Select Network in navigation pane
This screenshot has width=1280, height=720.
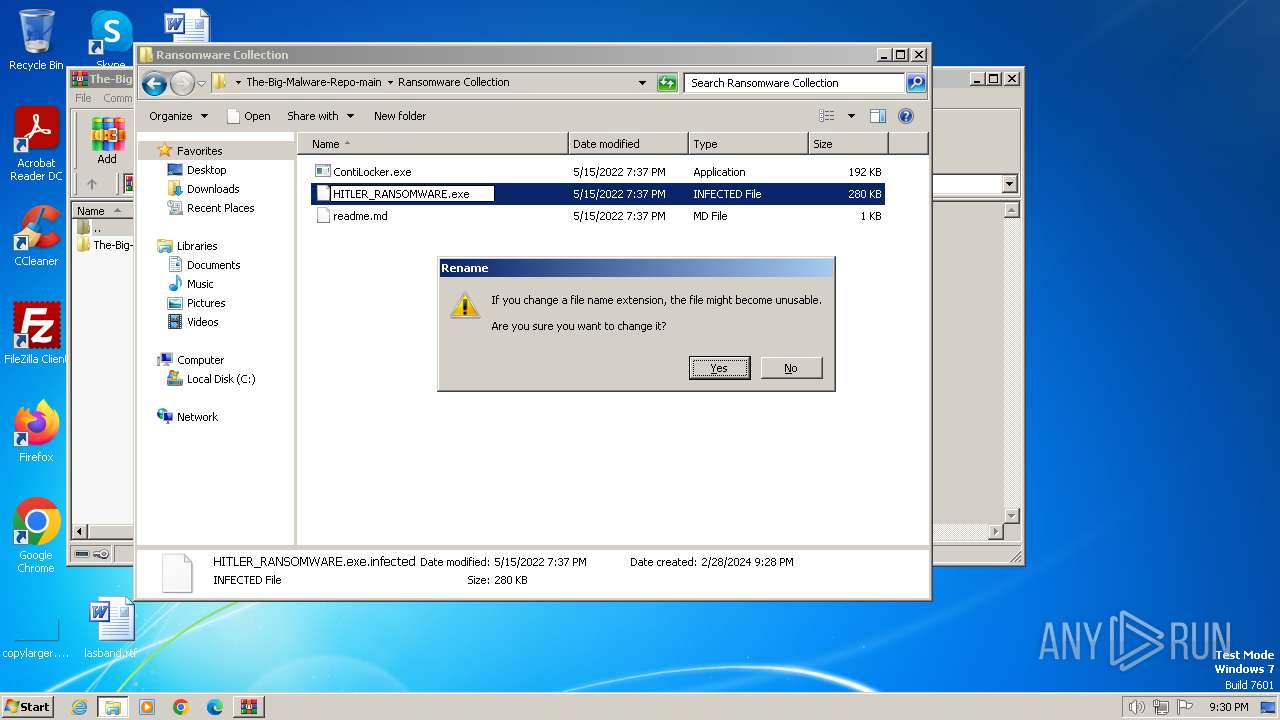pyautogui.click(x=197, y=417)
